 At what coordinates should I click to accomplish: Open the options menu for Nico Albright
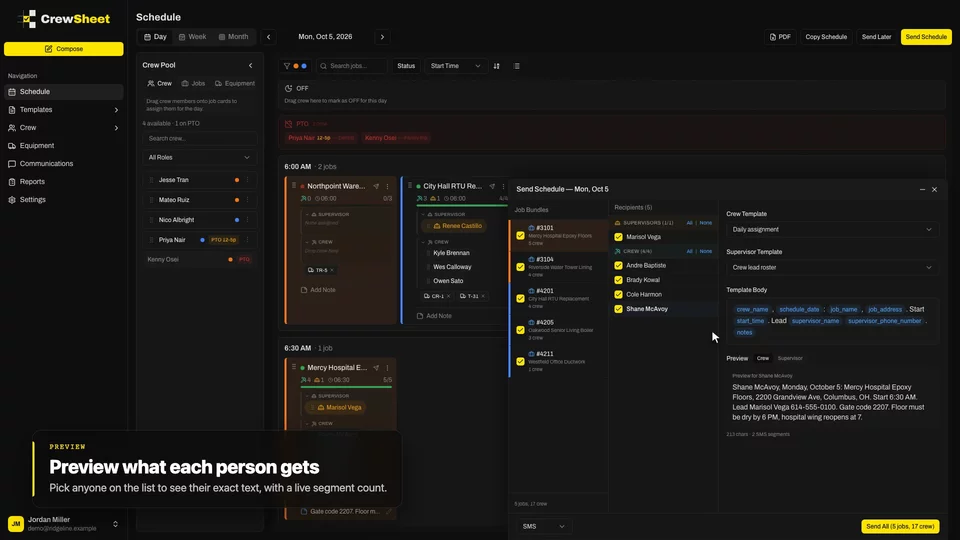click(x=247, y=220)
